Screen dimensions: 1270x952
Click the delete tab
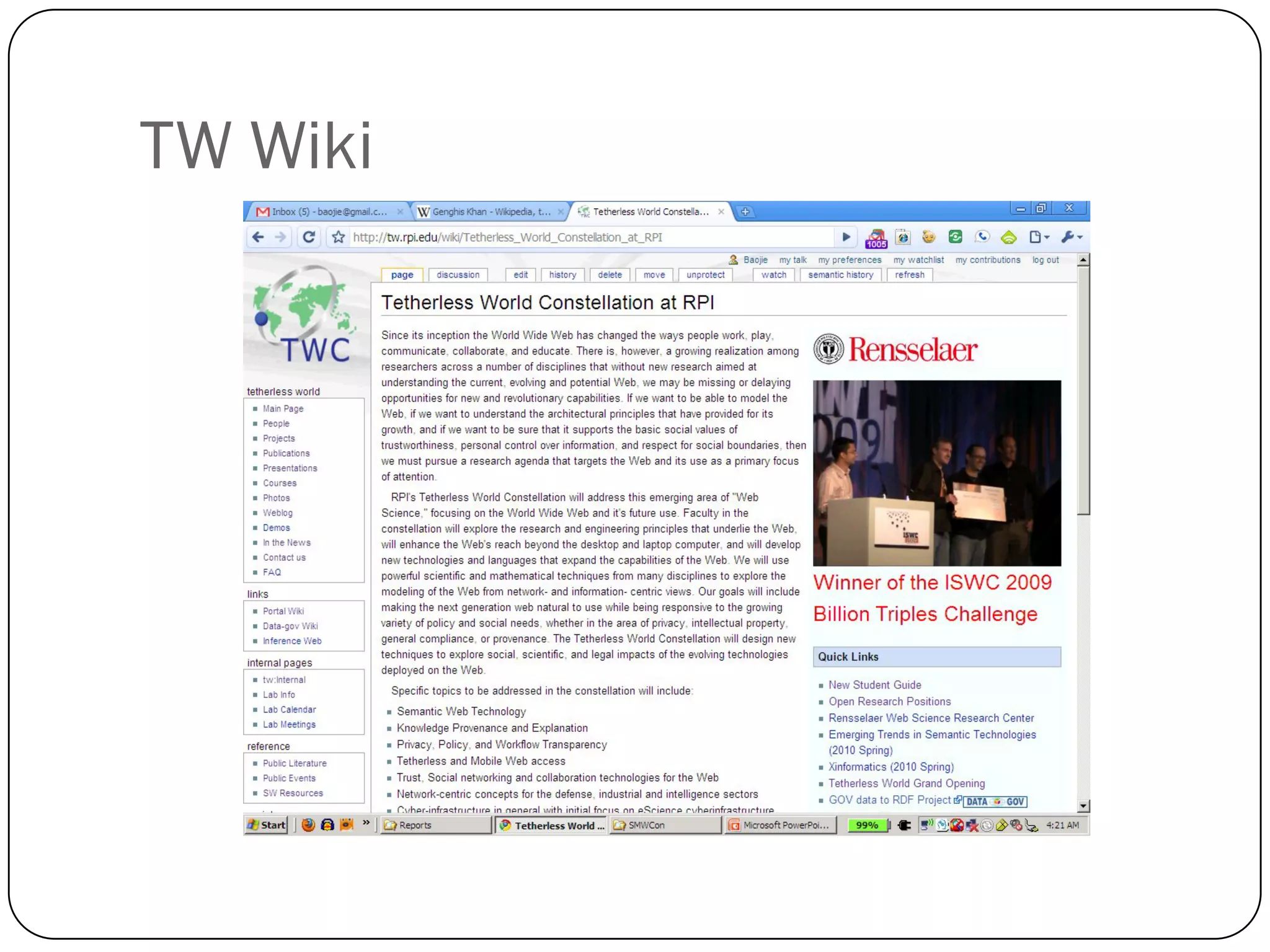click(x=610, y=275)
